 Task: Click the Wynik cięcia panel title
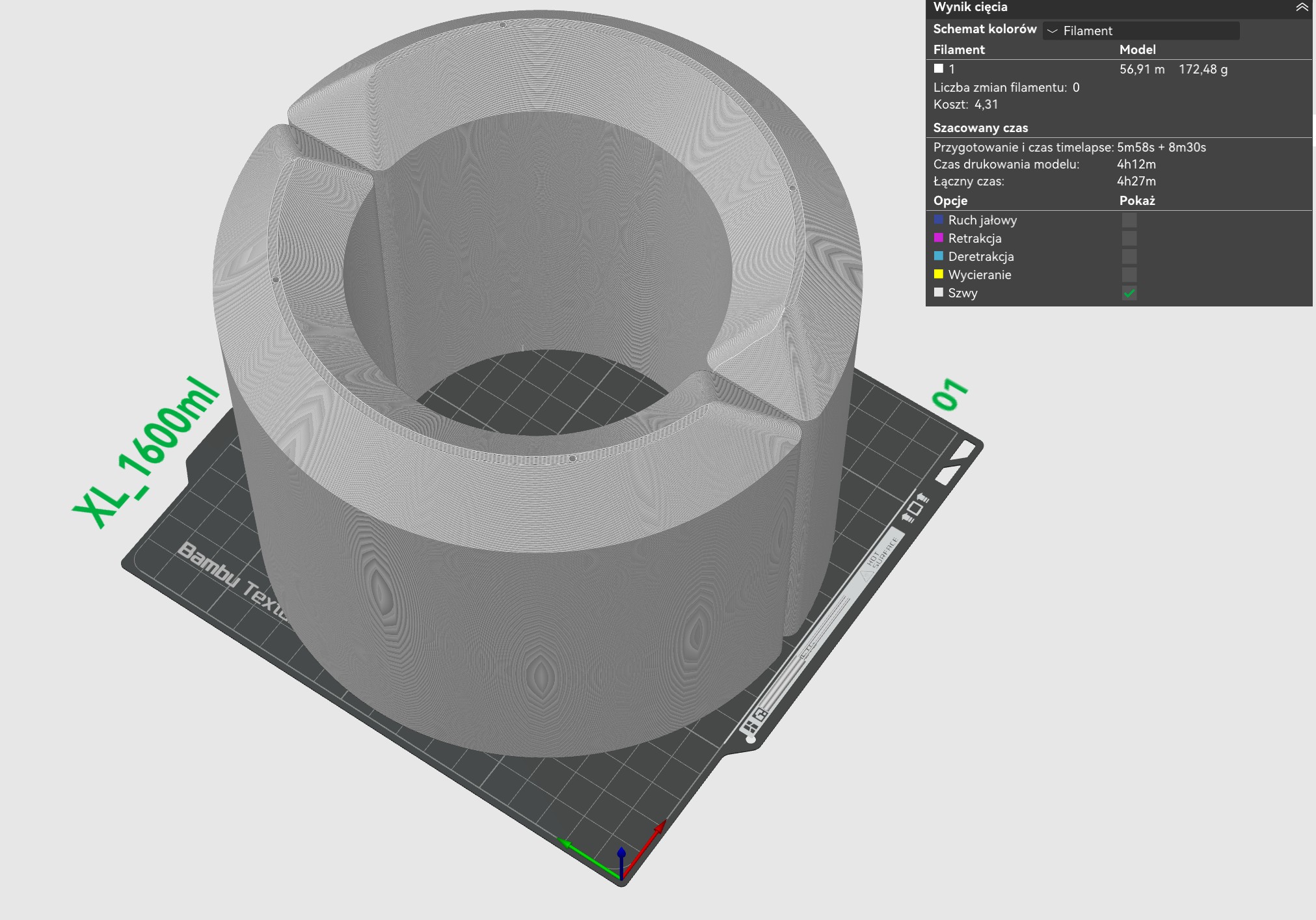[x=970, y=7]
